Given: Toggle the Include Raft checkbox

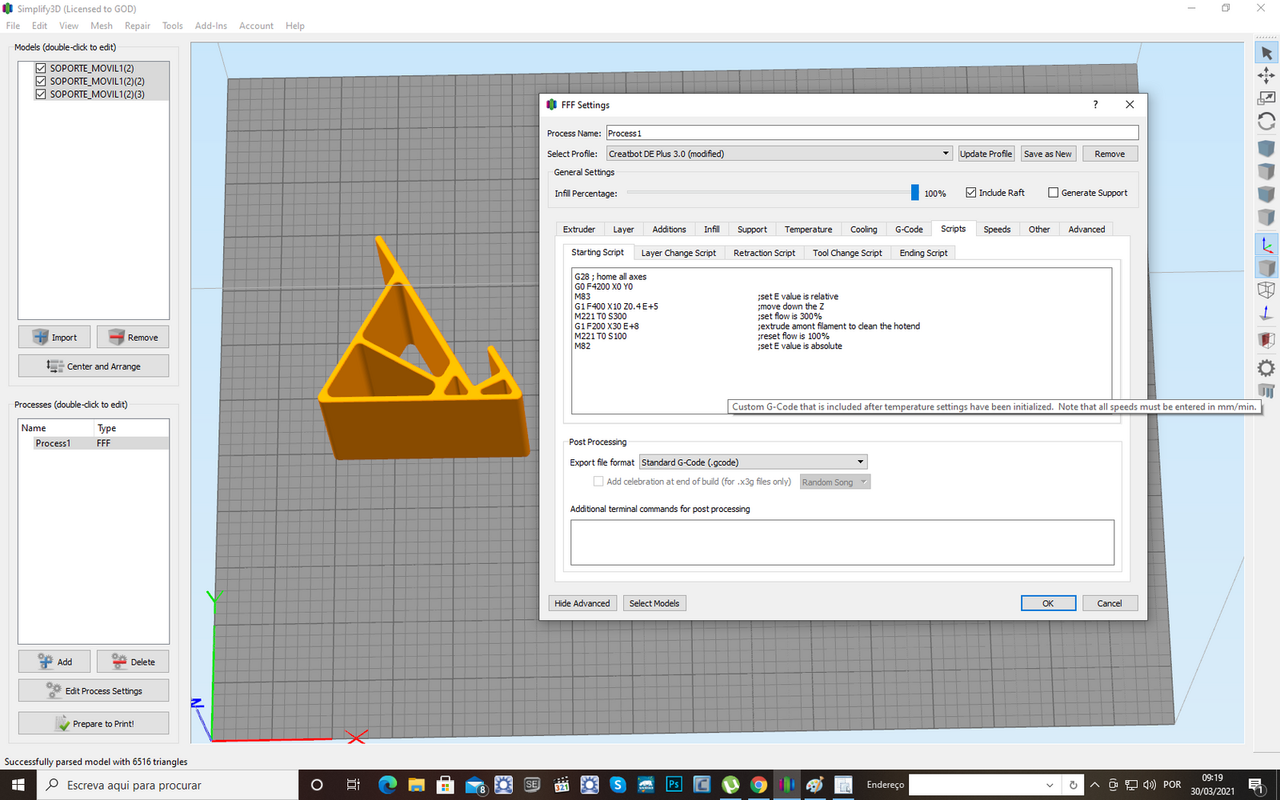Looking at the screenshot, I should 971,192.
